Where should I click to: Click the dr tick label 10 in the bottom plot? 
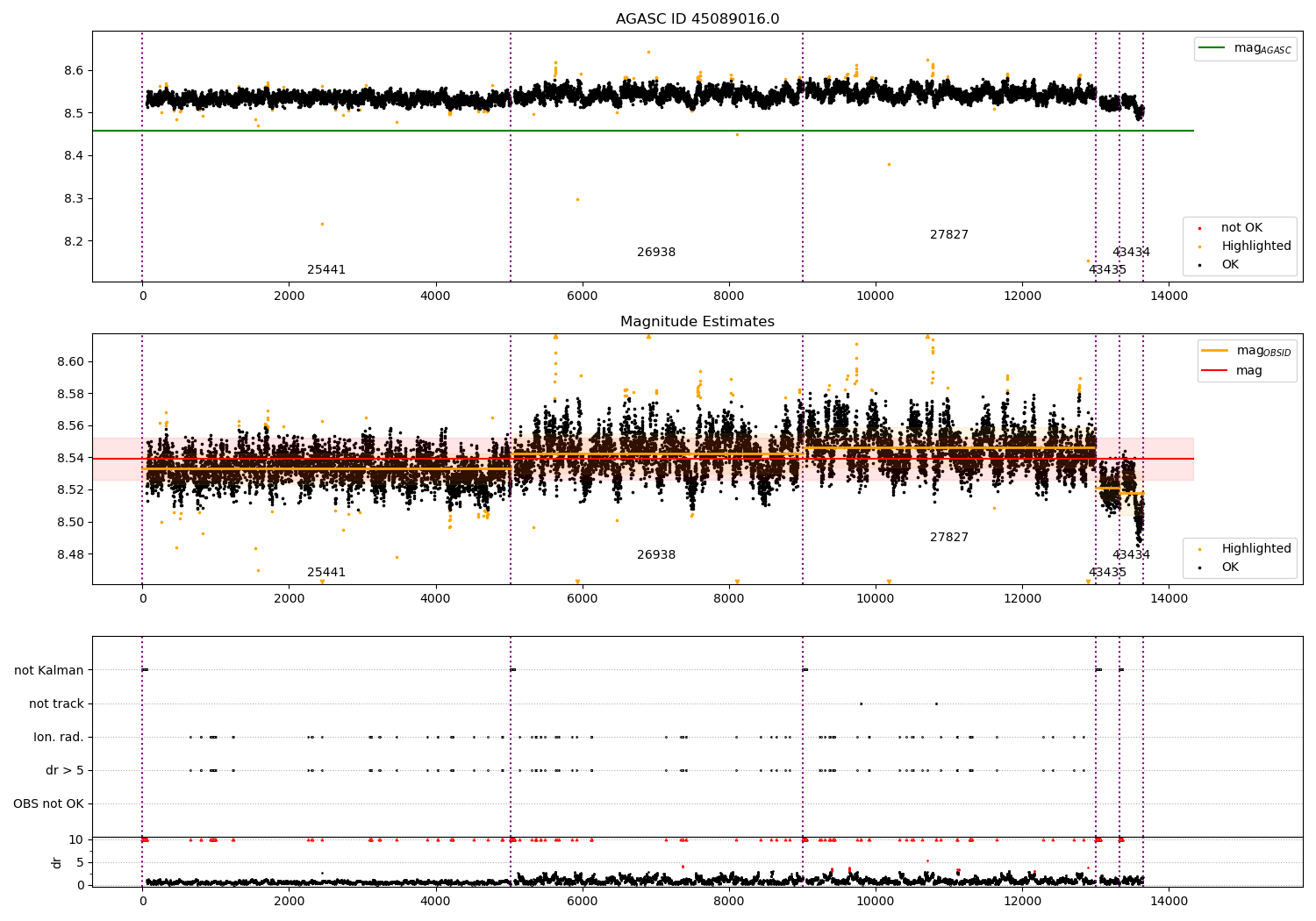(76, 839)
